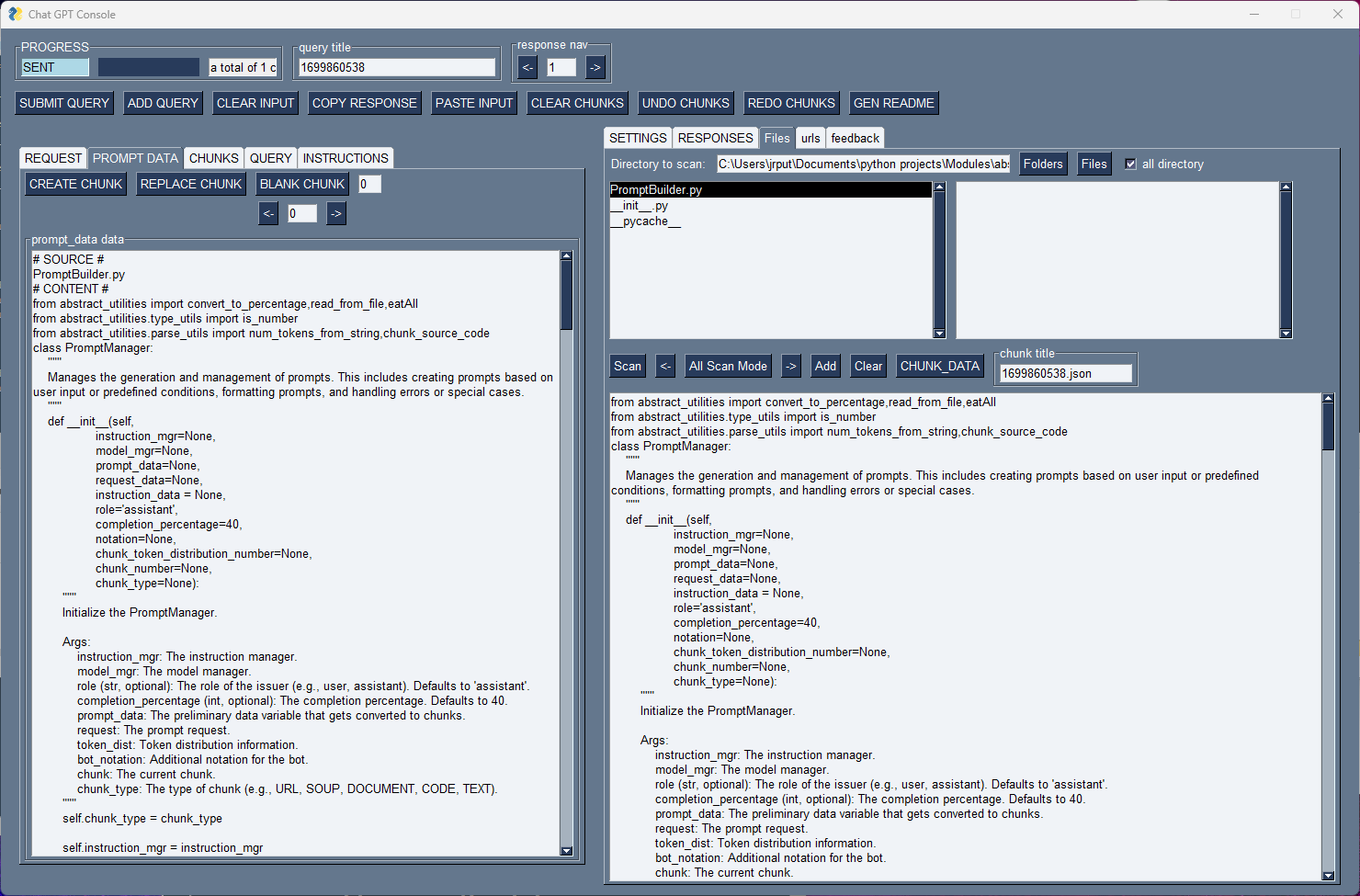Click the total chunks text field in PROGRESS
The height and width of the screenshot is (896, 1360).
244,67
